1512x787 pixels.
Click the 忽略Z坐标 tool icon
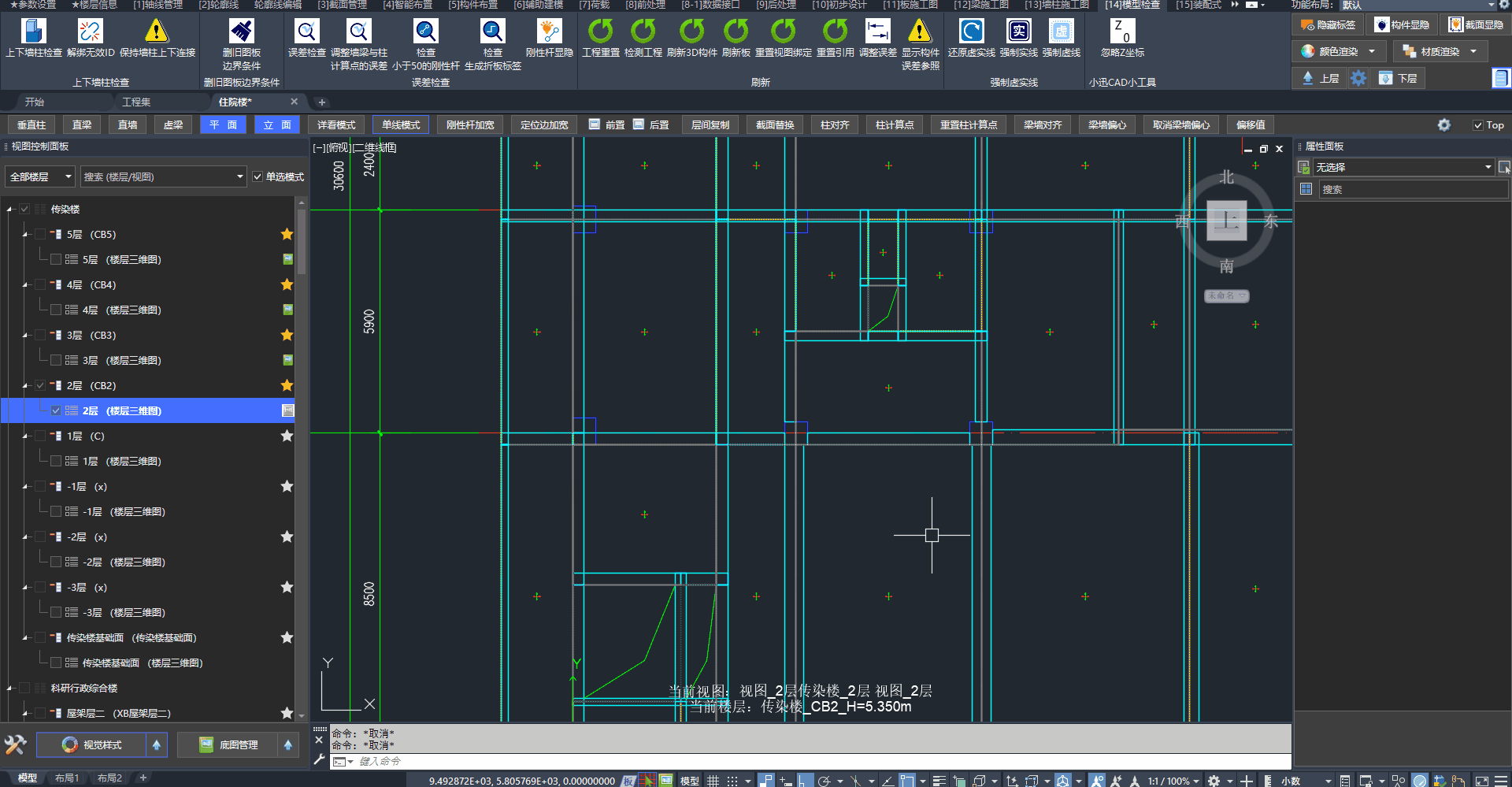tap(1122, 32)
